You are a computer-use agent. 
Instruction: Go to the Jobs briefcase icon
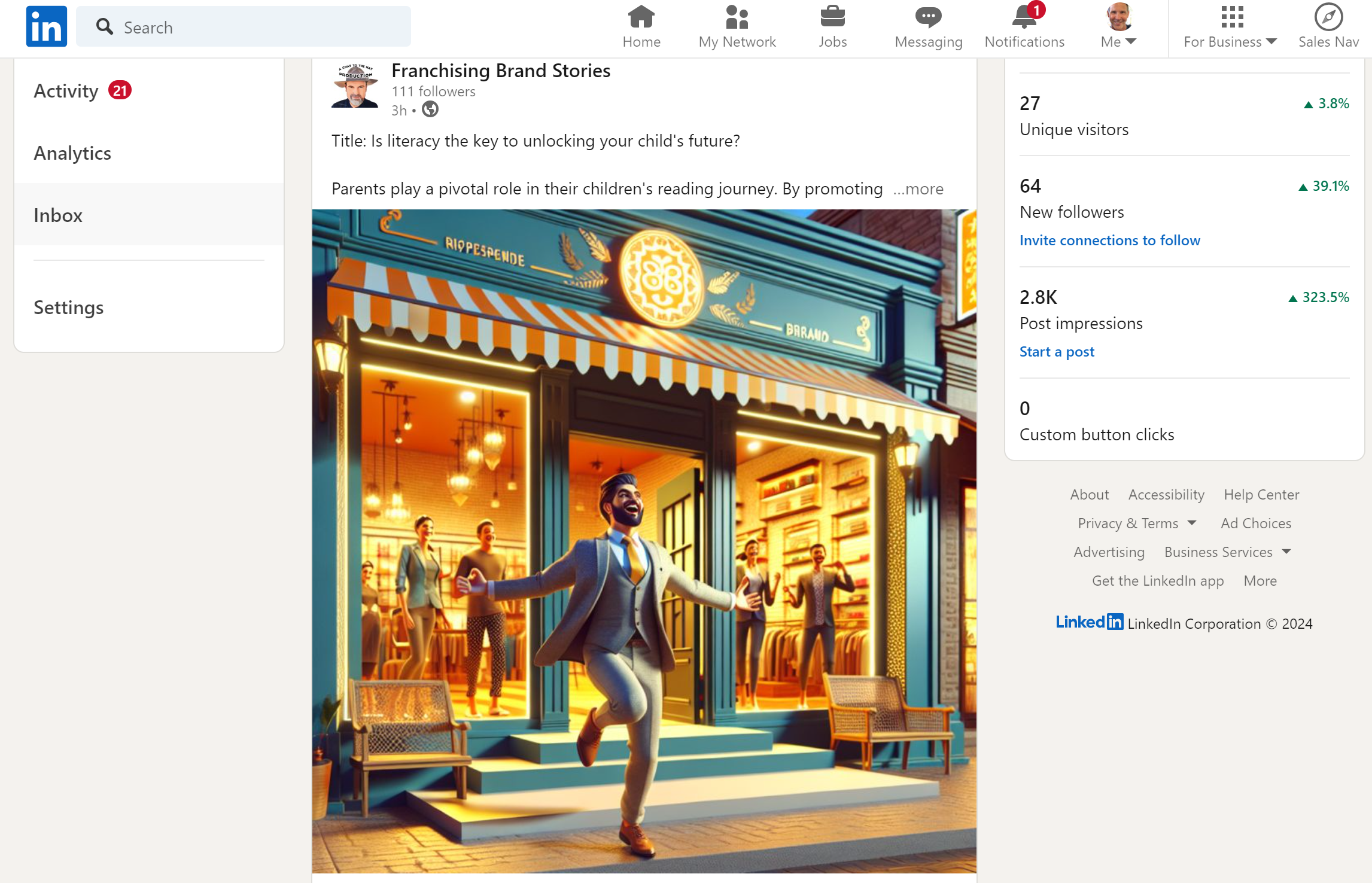pyautogui.click(x=832, y=17)
